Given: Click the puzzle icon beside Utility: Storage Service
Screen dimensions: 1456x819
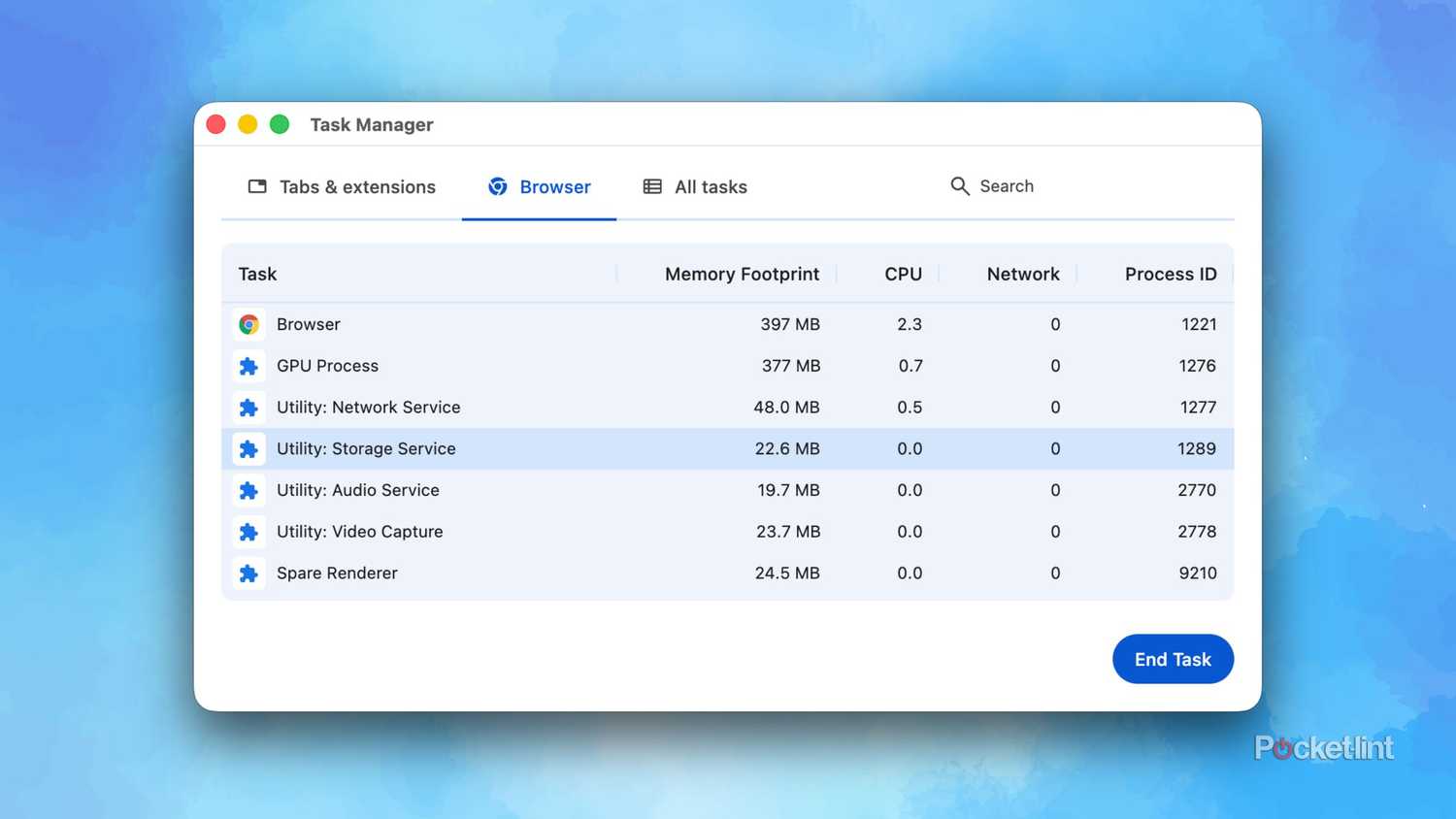Looking at the screenshot, I should [x=248, y=449].
